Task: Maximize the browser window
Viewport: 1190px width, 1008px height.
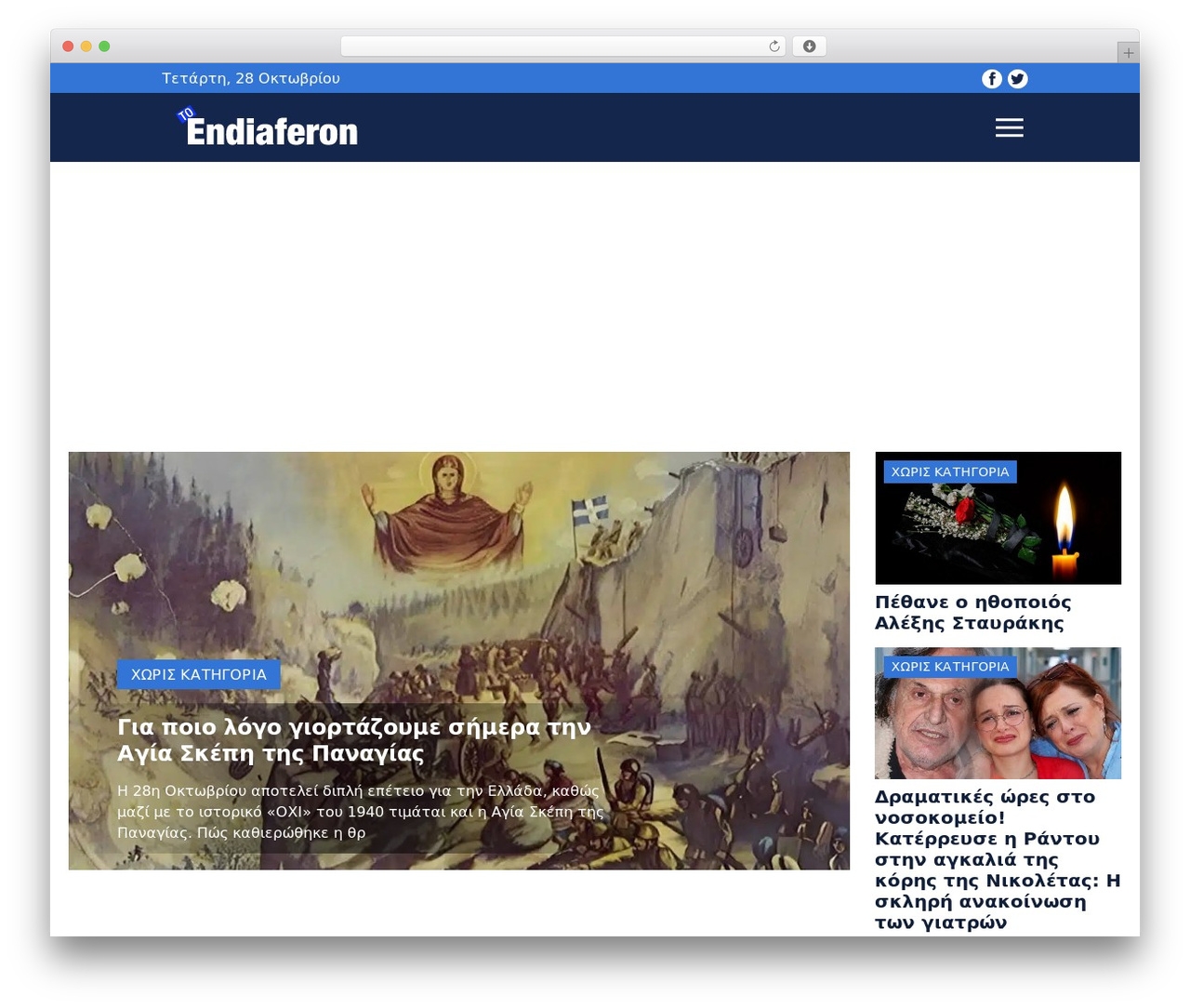Action: tap(104, 46)
